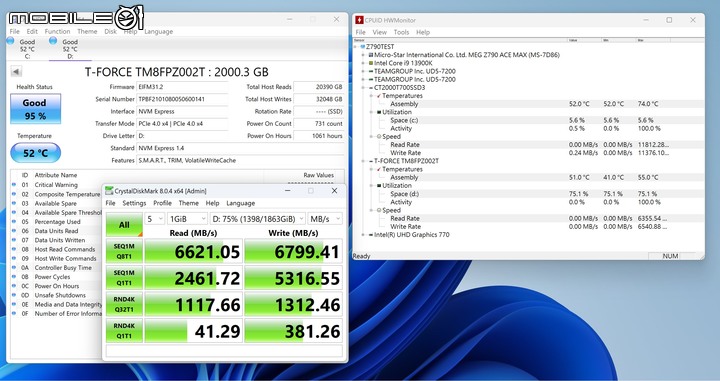Click status dot for Critical Warning attribute

(14, 185)
